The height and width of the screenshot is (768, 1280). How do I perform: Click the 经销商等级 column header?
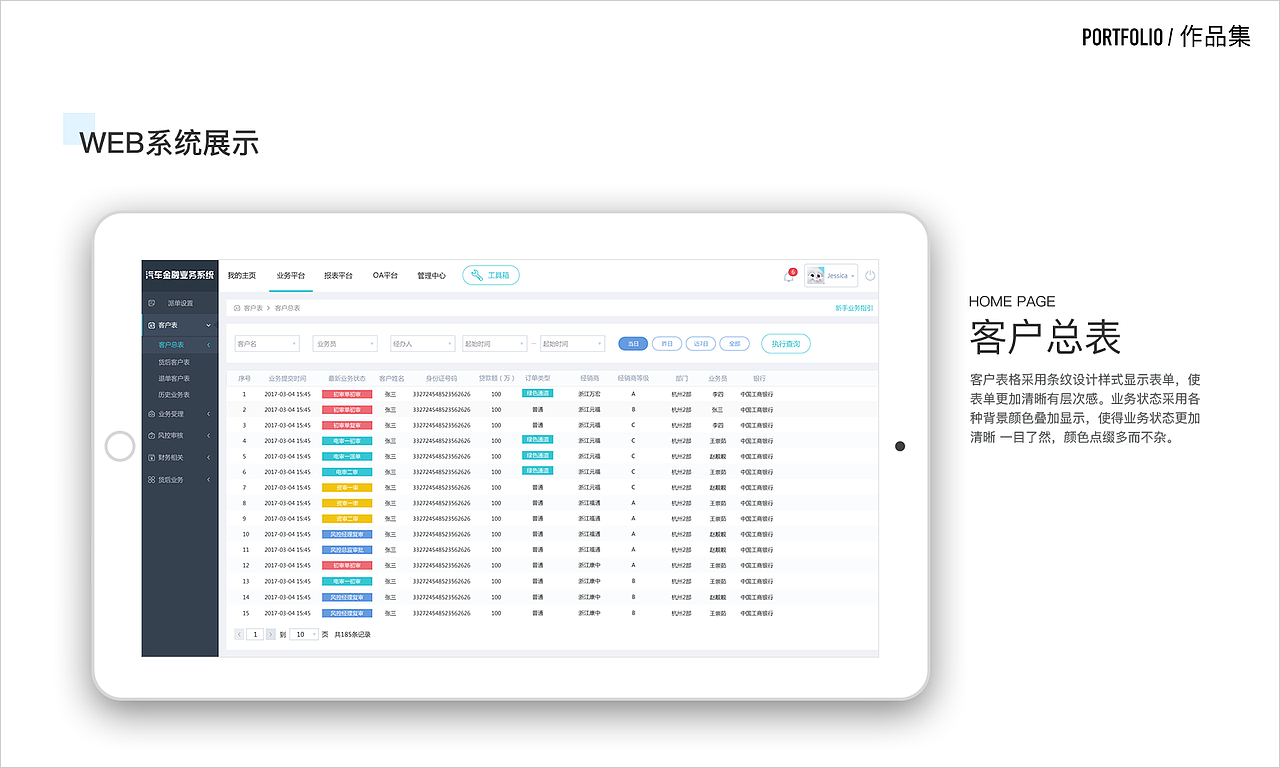coord(633,378)
